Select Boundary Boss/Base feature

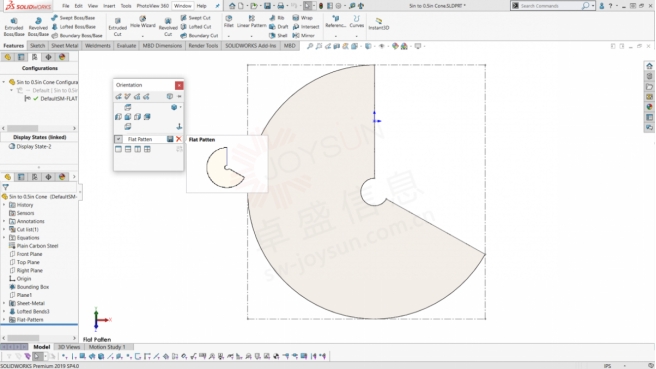77,36
